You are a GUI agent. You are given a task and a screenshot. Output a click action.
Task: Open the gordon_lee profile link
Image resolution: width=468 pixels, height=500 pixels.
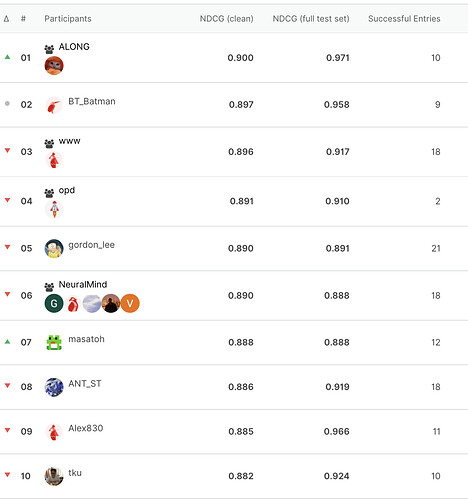(92, 245)
